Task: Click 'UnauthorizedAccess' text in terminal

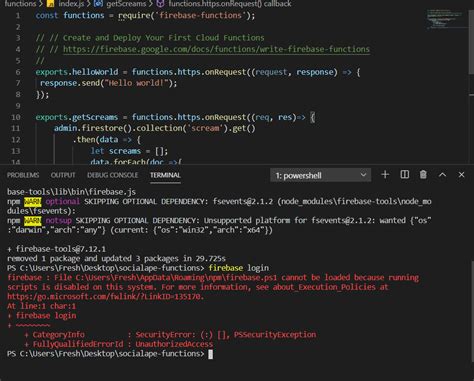Action: tap(174, 344)
